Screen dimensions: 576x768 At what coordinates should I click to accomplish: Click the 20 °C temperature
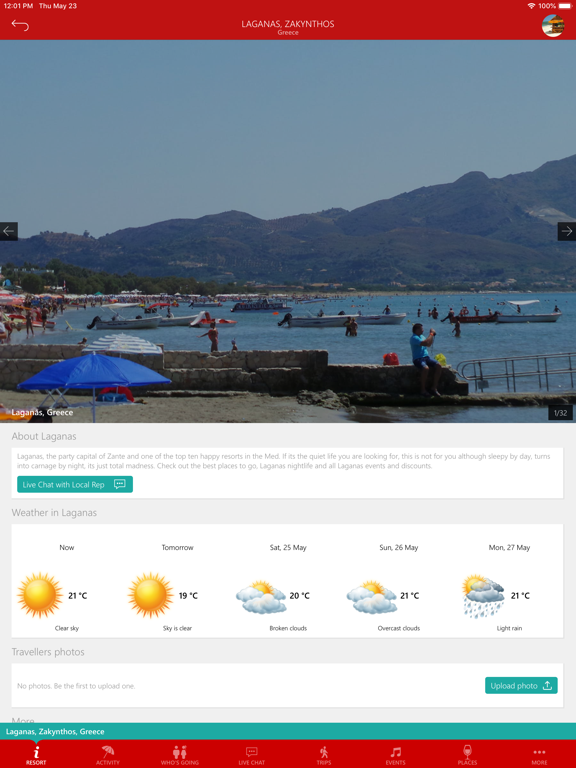[299, 596]
